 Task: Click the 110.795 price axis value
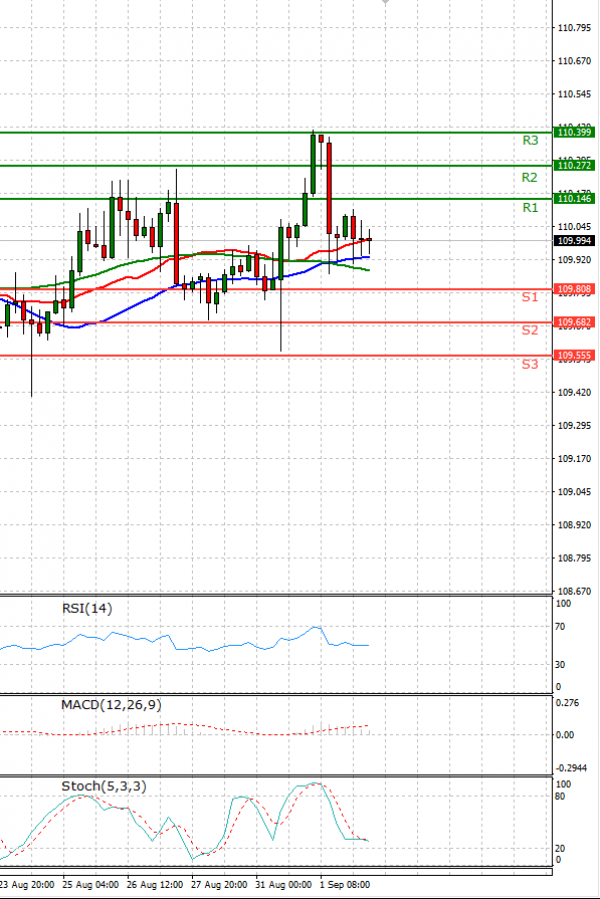click(574, 28)
